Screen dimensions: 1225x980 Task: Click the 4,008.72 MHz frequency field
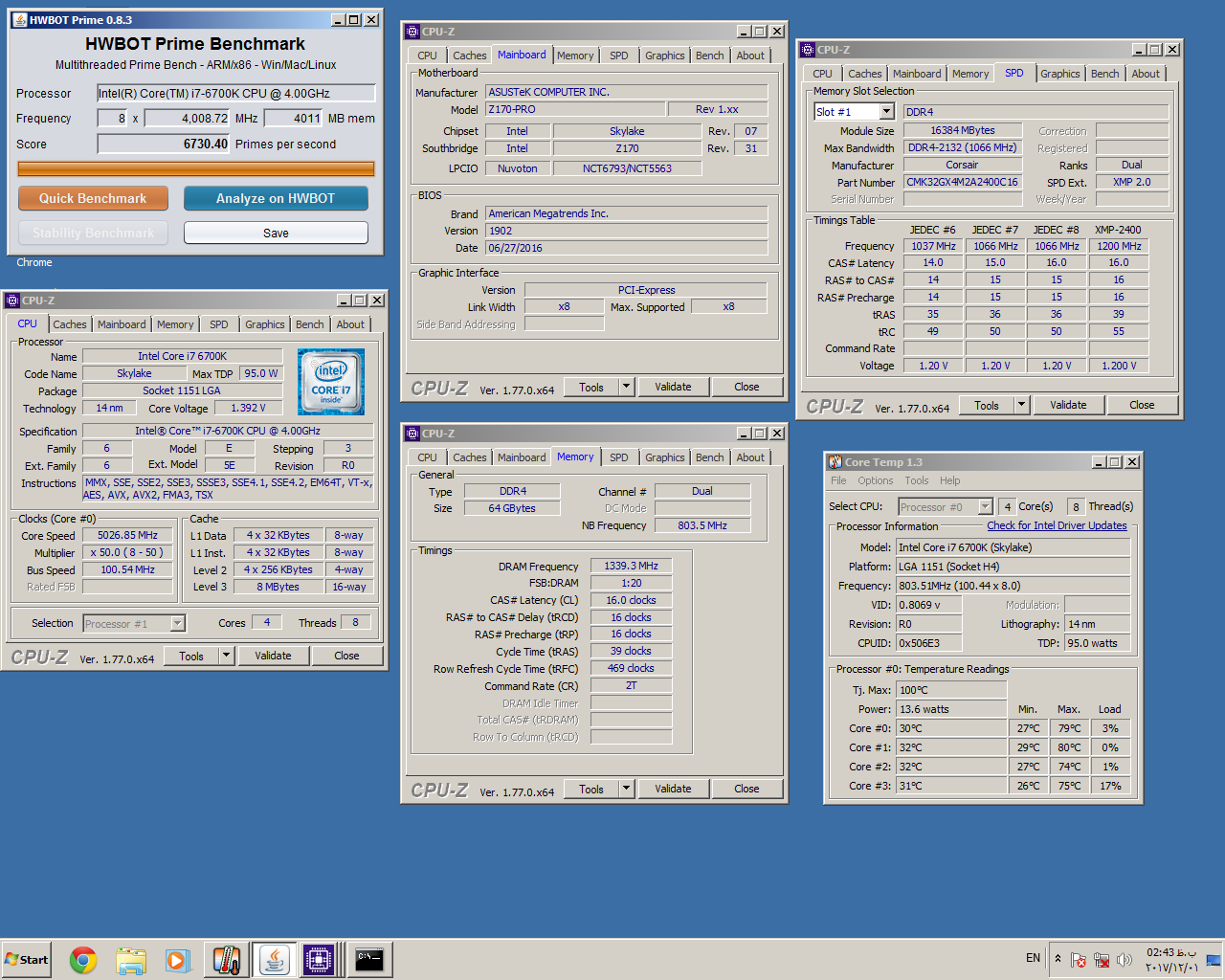(187, 118)
